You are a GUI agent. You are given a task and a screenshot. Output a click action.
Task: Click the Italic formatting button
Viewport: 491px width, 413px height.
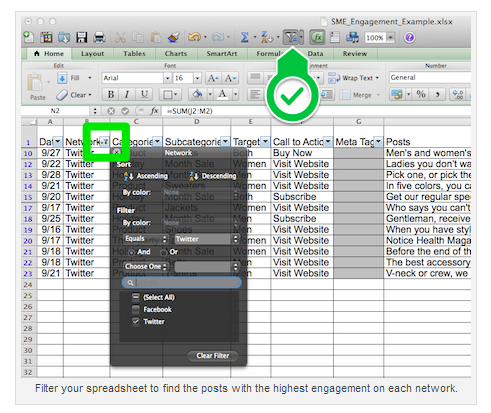pyautogui.click(x=127, y=95)
